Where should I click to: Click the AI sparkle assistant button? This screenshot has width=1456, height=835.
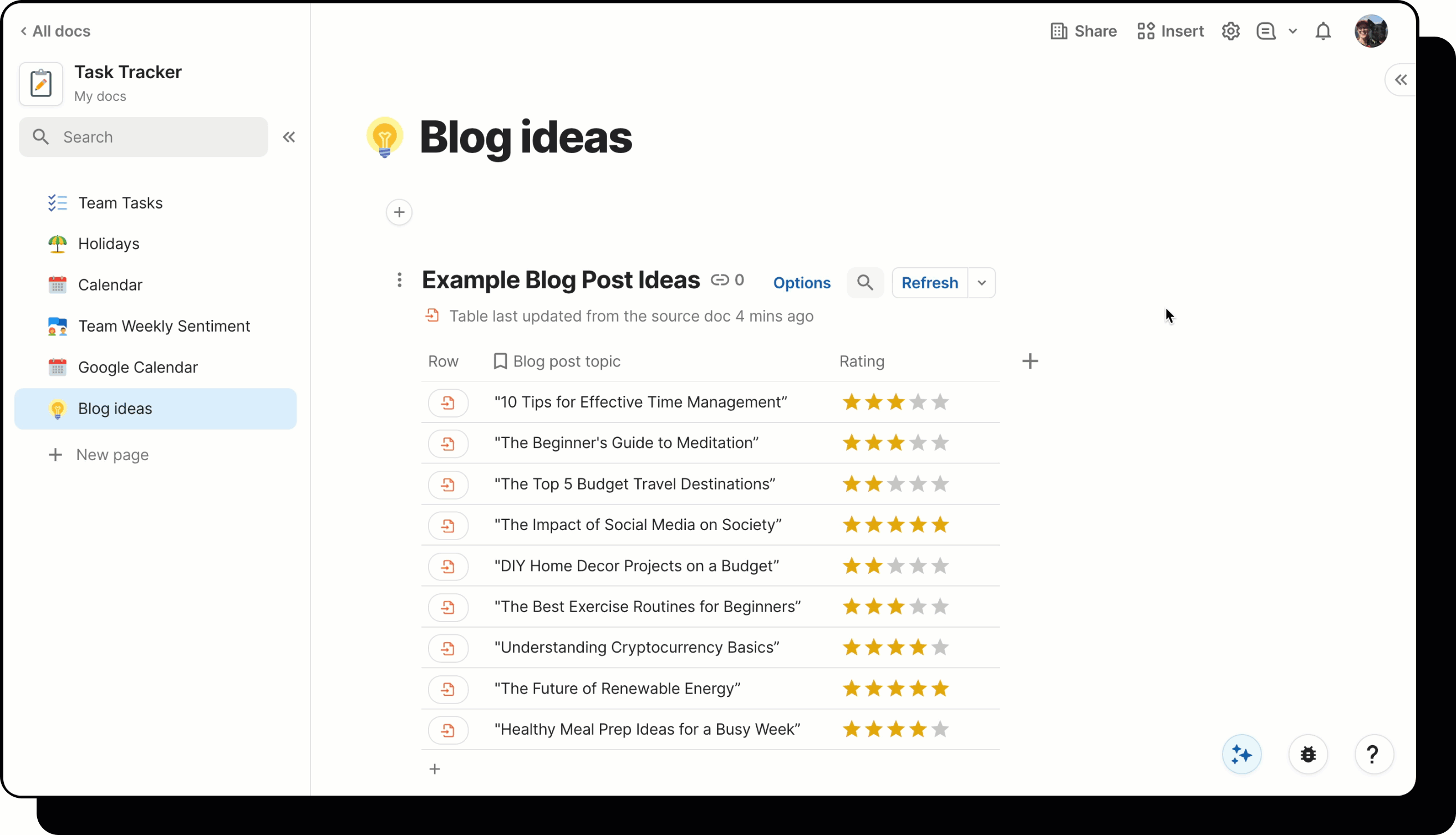point(1241,754)
